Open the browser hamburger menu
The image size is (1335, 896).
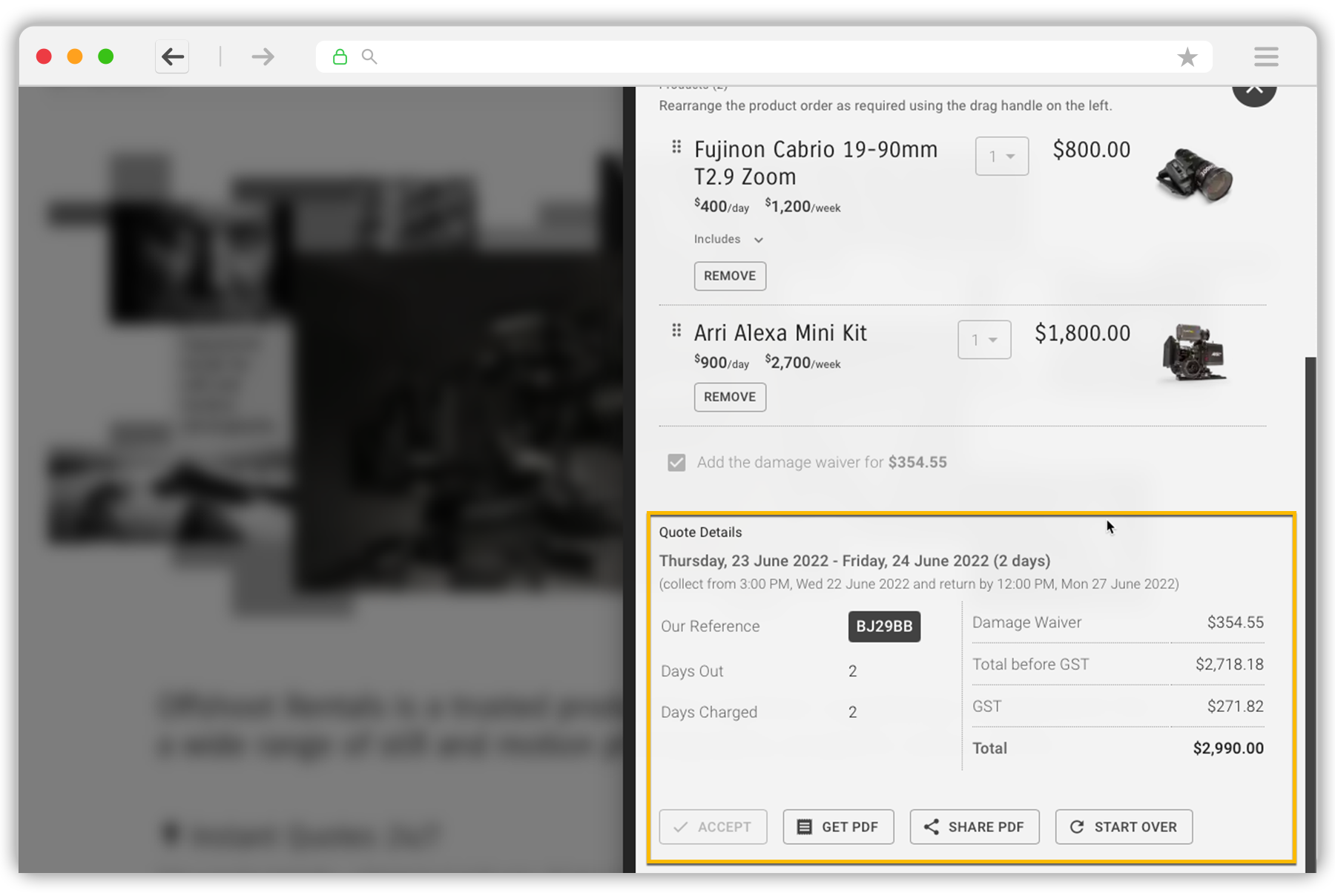(x=1266, y=56)
